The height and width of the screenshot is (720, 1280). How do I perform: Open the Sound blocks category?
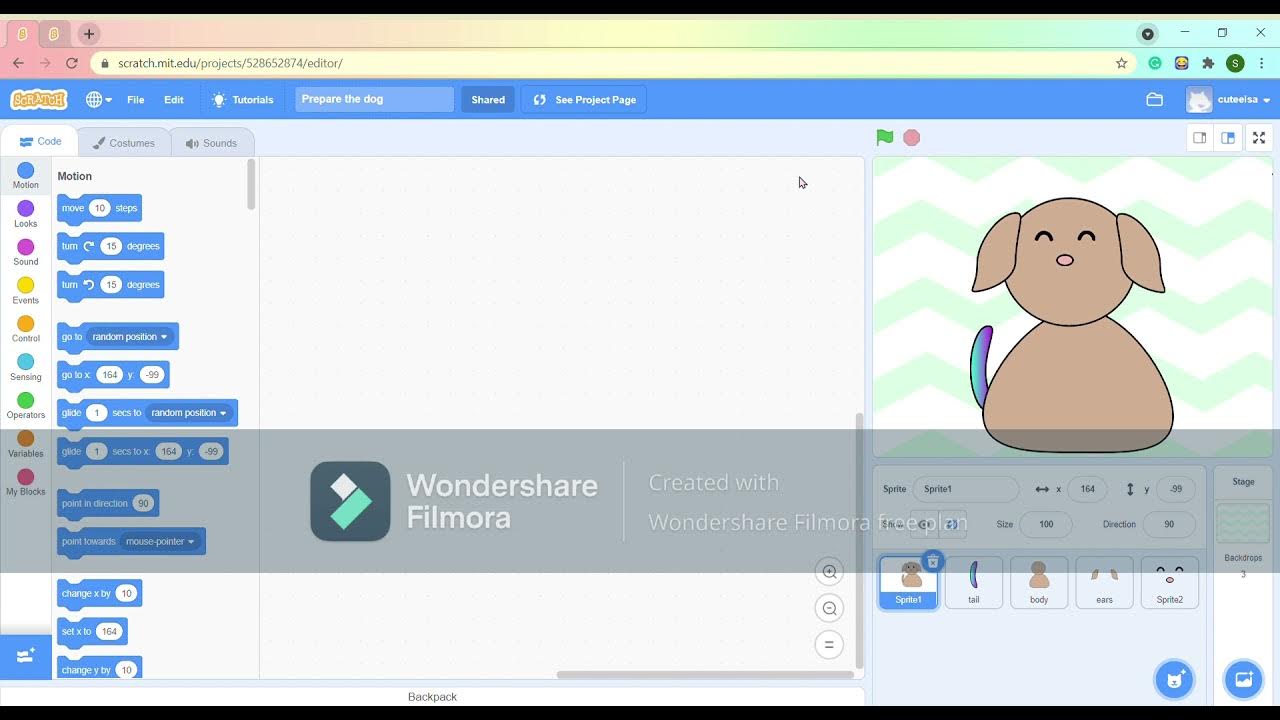[x=26, y=252]
